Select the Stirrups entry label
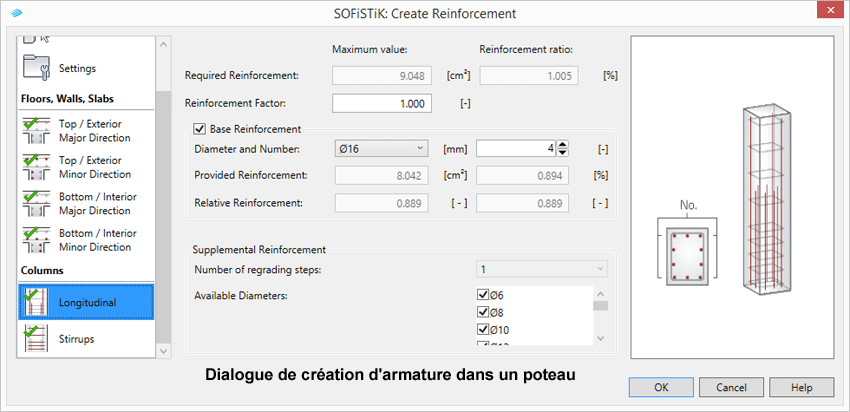 [76, 339]
